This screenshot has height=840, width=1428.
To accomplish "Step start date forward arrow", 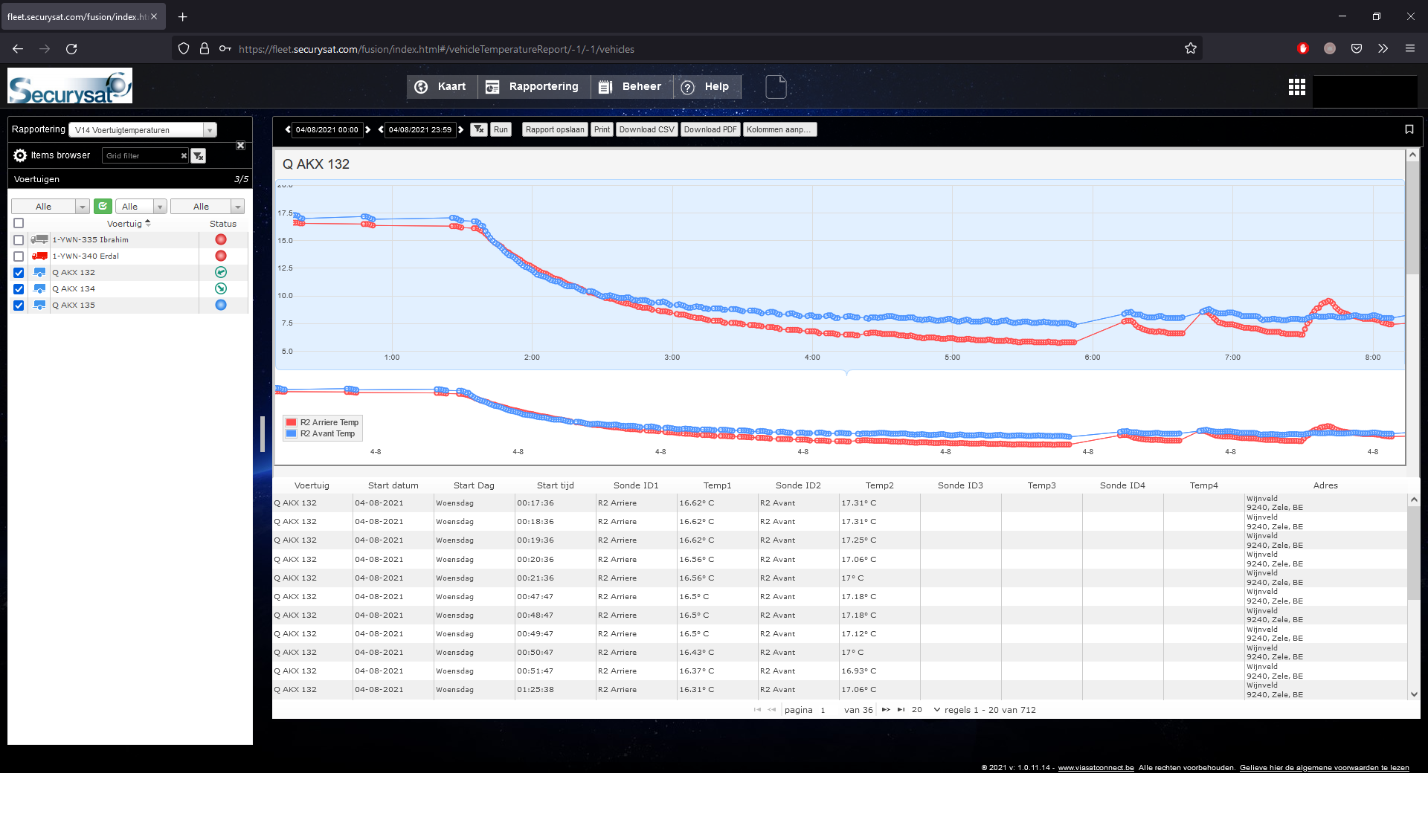I will 367,129.
